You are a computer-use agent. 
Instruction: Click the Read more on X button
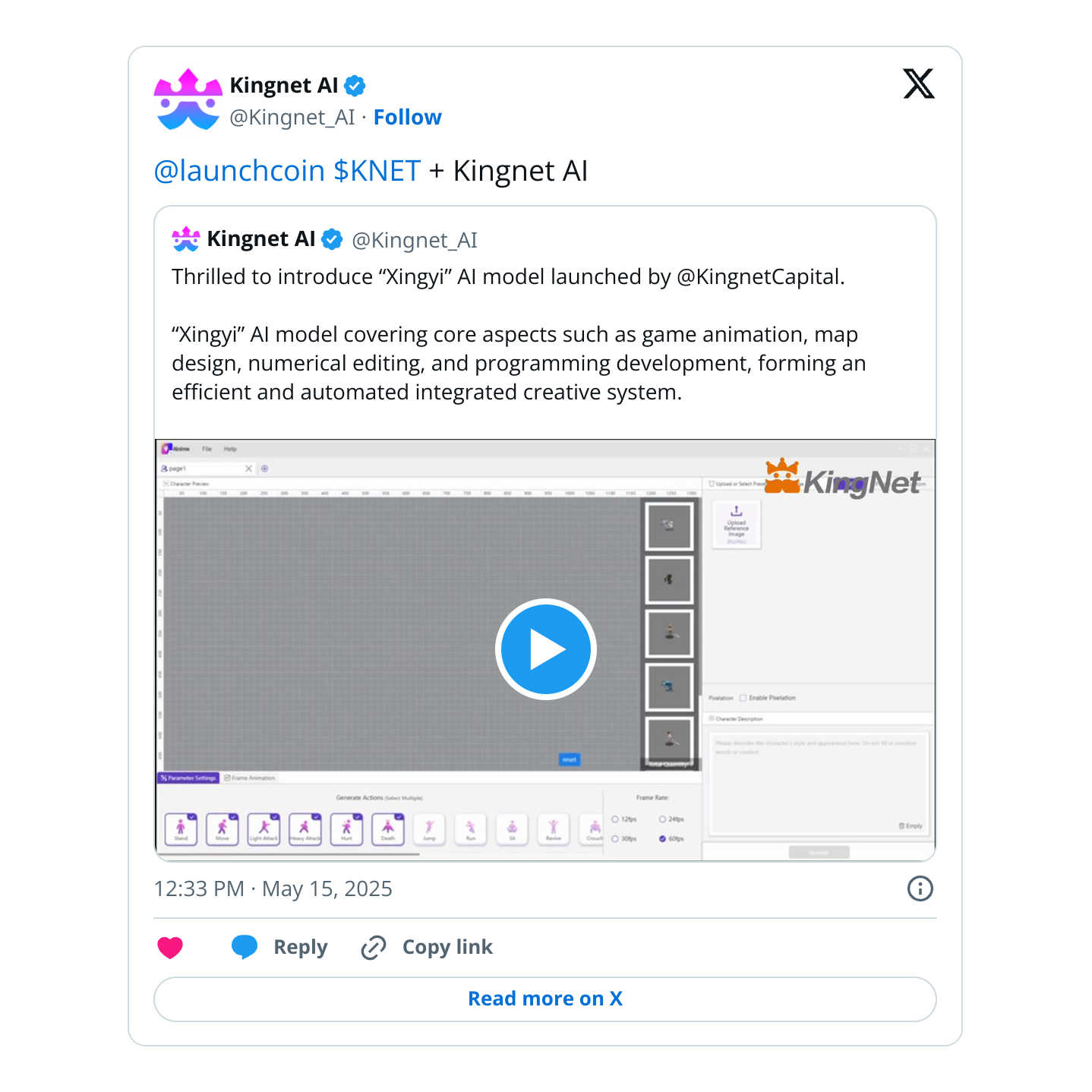(545, 999)
